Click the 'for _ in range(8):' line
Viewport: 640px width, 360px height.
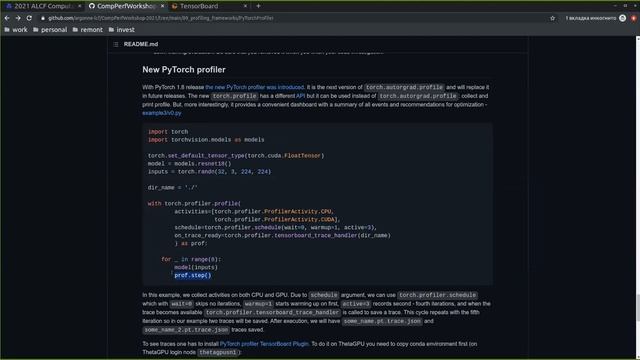tap(191, 259)
